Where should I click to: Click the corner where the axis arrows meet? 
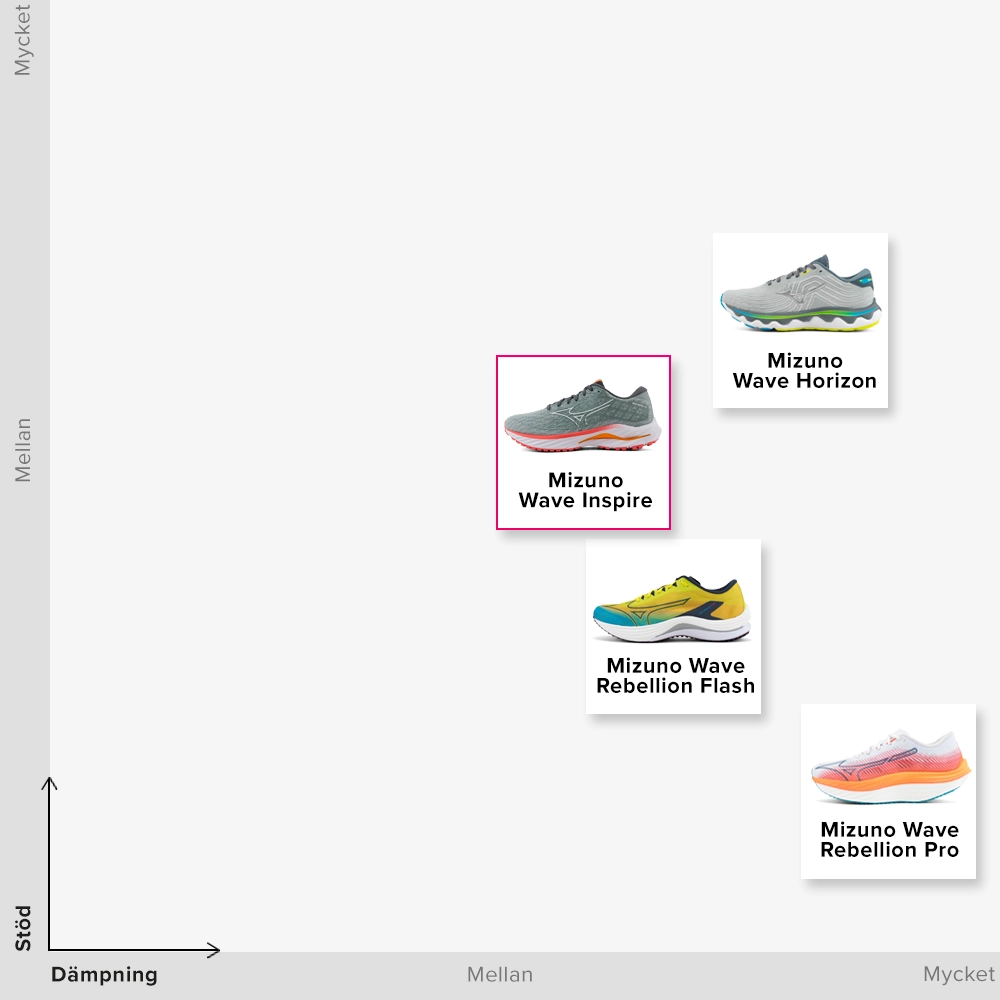(x=50, y=949)
